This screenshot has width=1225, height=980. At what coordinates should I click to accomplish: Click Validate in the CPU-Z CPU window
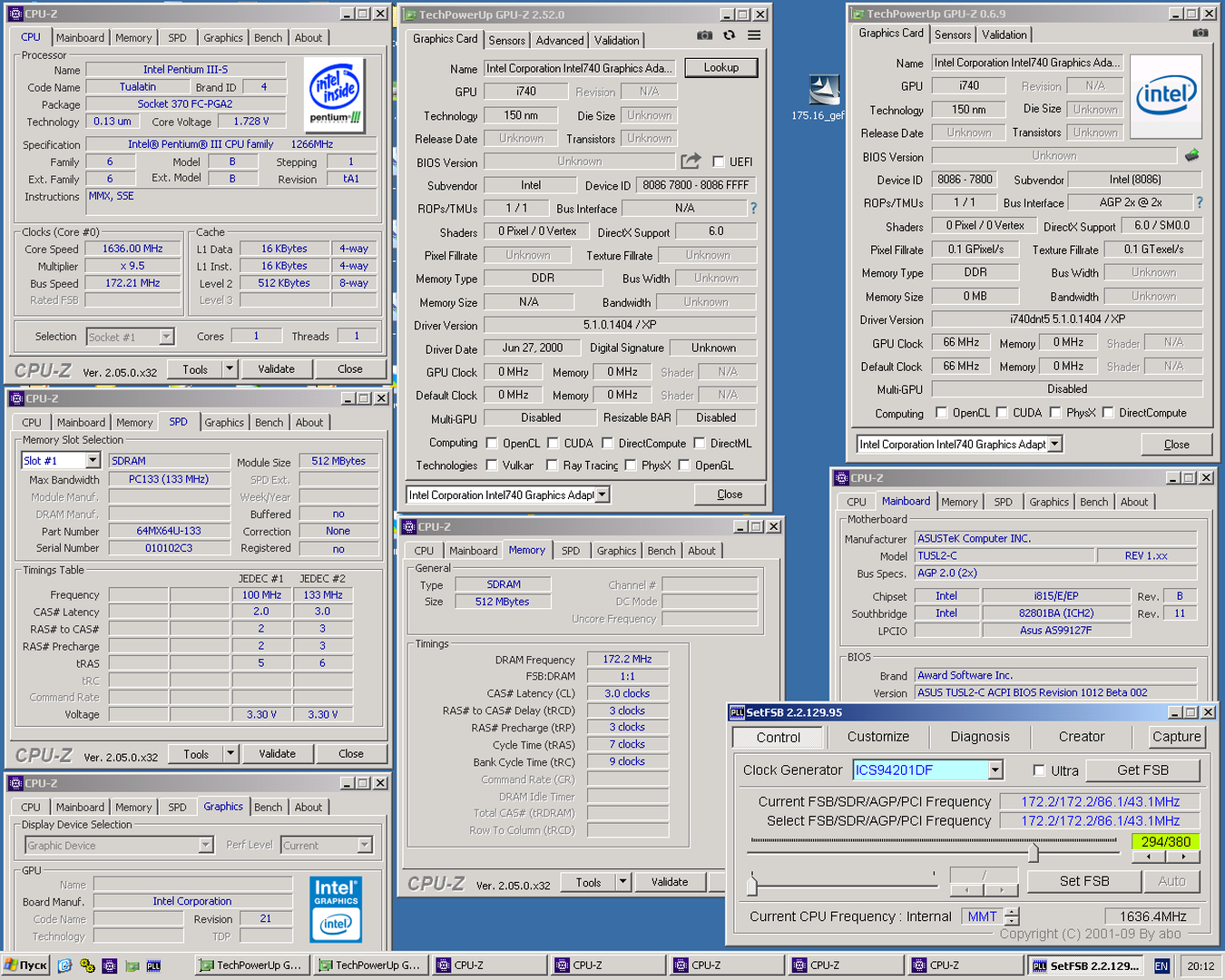[x=276, y=368]
